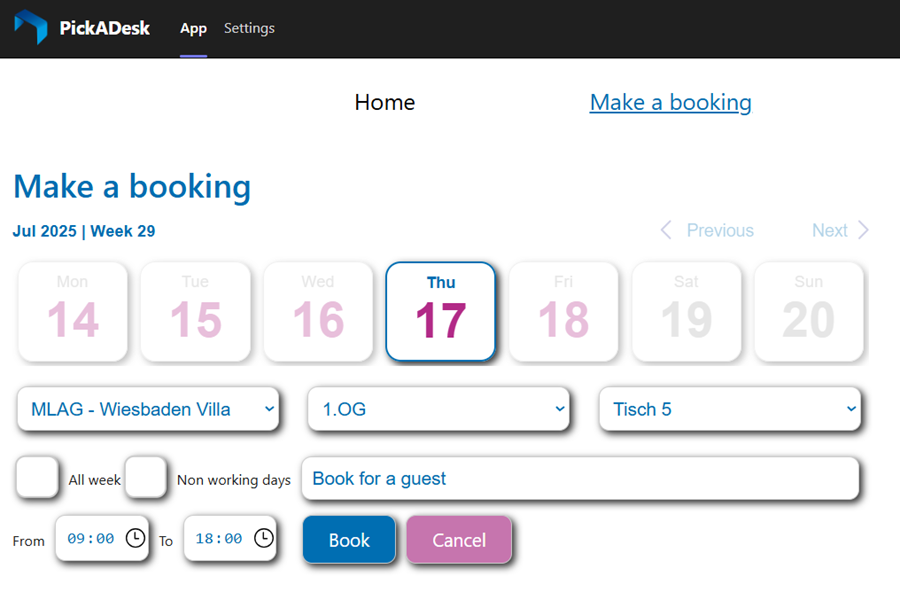
Task: Go to the Home navigation item
Action: tap(384, 102)
